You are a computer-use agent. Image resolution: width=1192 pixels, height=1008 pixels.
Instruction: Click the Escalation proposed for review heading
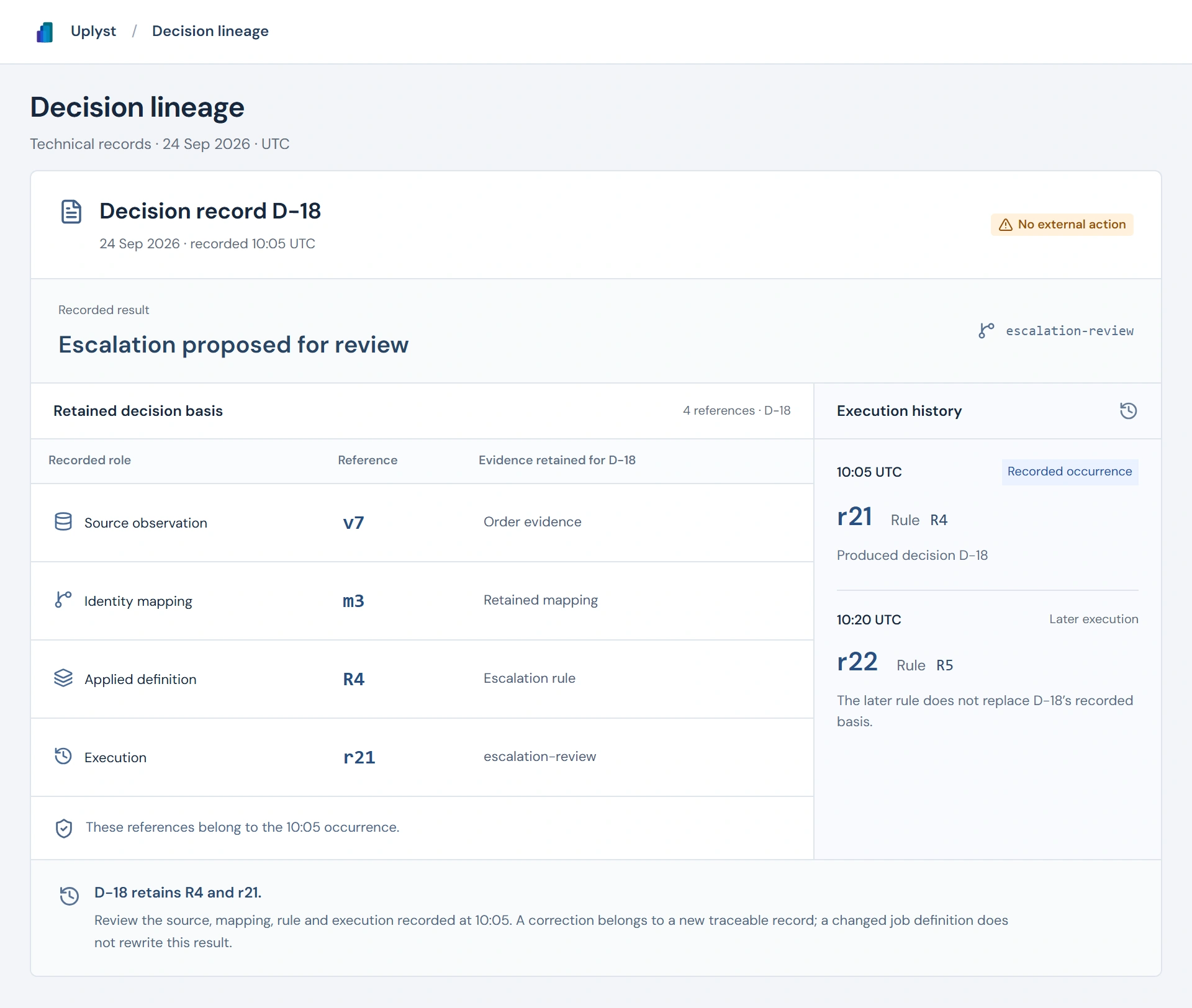pos(233,344)
